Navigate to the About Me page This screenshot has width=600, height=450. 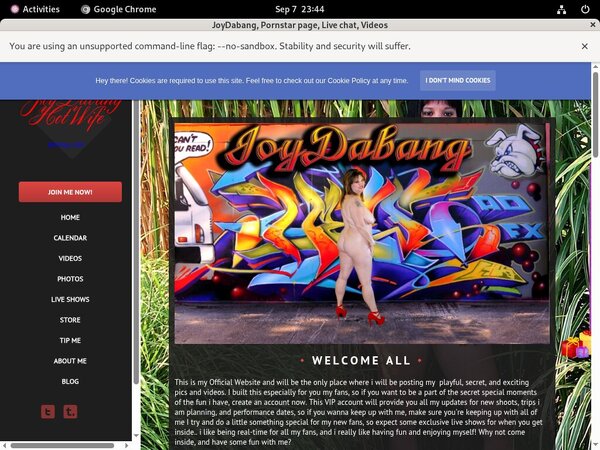[70, 361]
